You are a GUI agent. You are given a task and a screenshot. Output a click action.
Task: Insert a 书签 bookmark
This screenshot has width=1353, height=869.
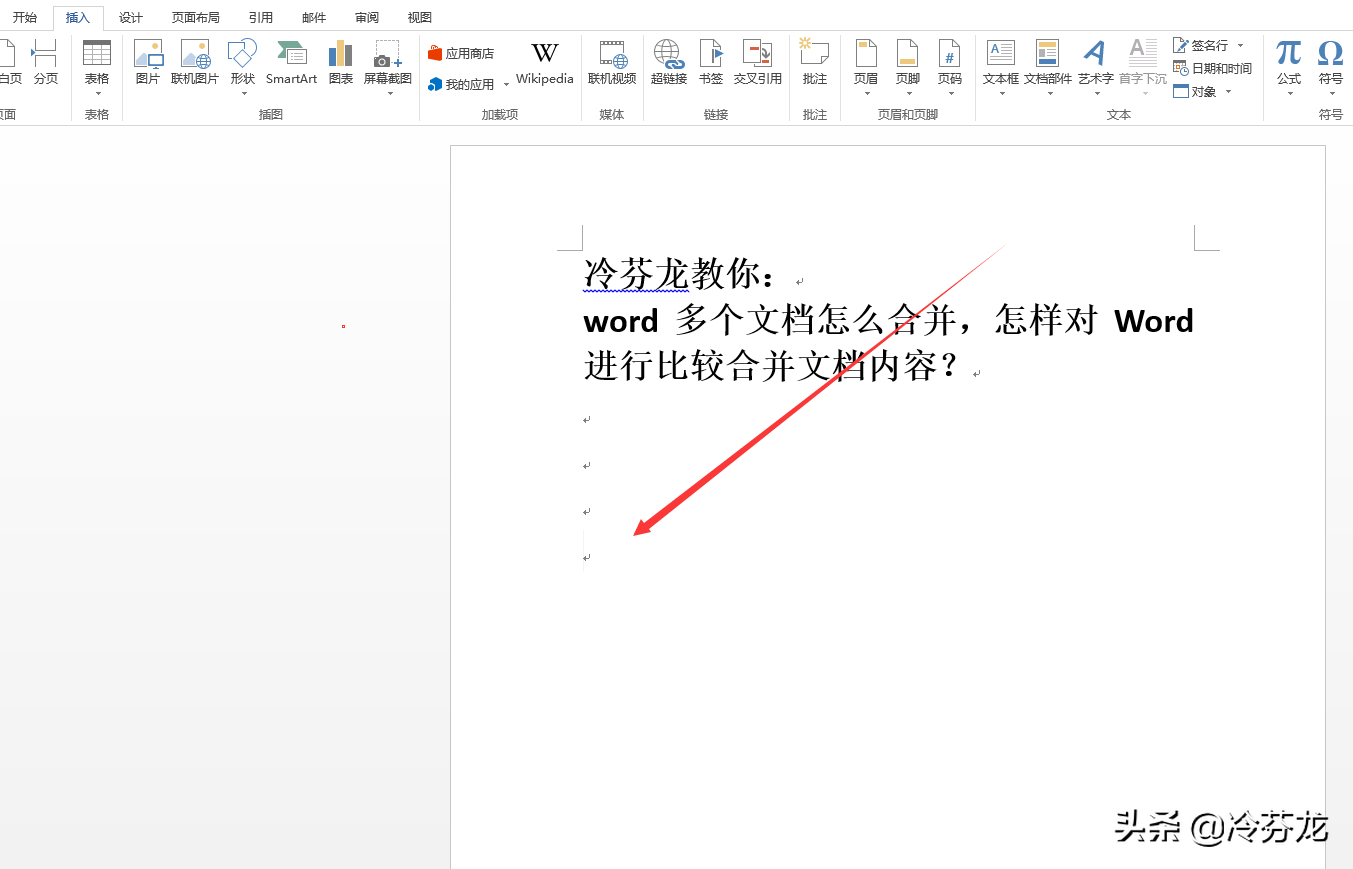711,63
